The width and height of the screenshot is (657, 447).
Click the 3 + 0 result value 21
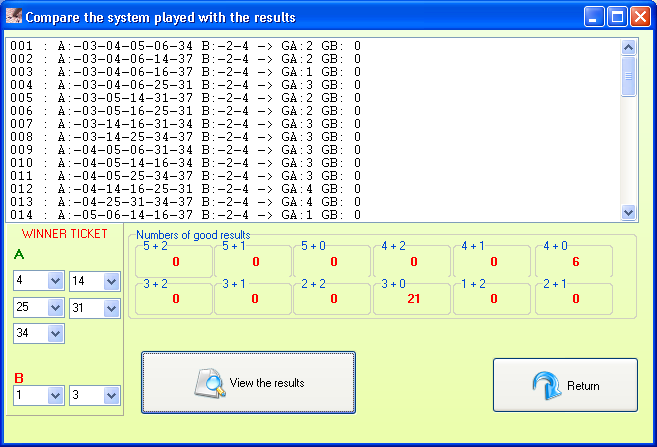414,299
